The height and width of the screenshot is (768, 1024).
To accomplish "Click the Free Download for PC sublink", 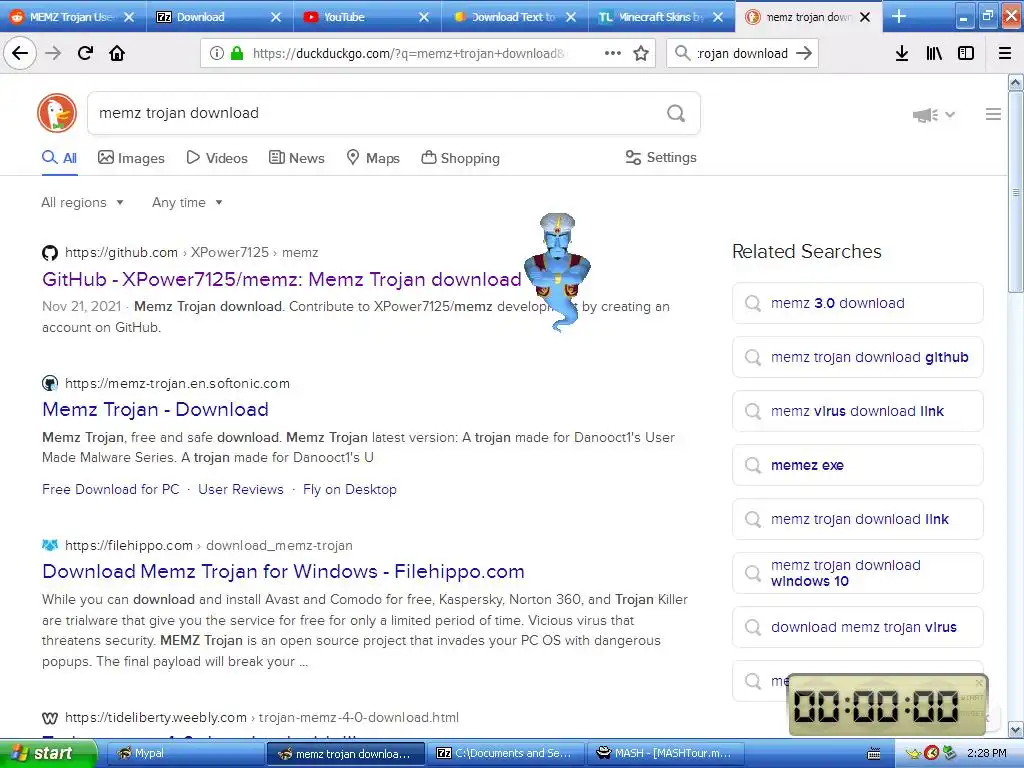I will [110, 489].
